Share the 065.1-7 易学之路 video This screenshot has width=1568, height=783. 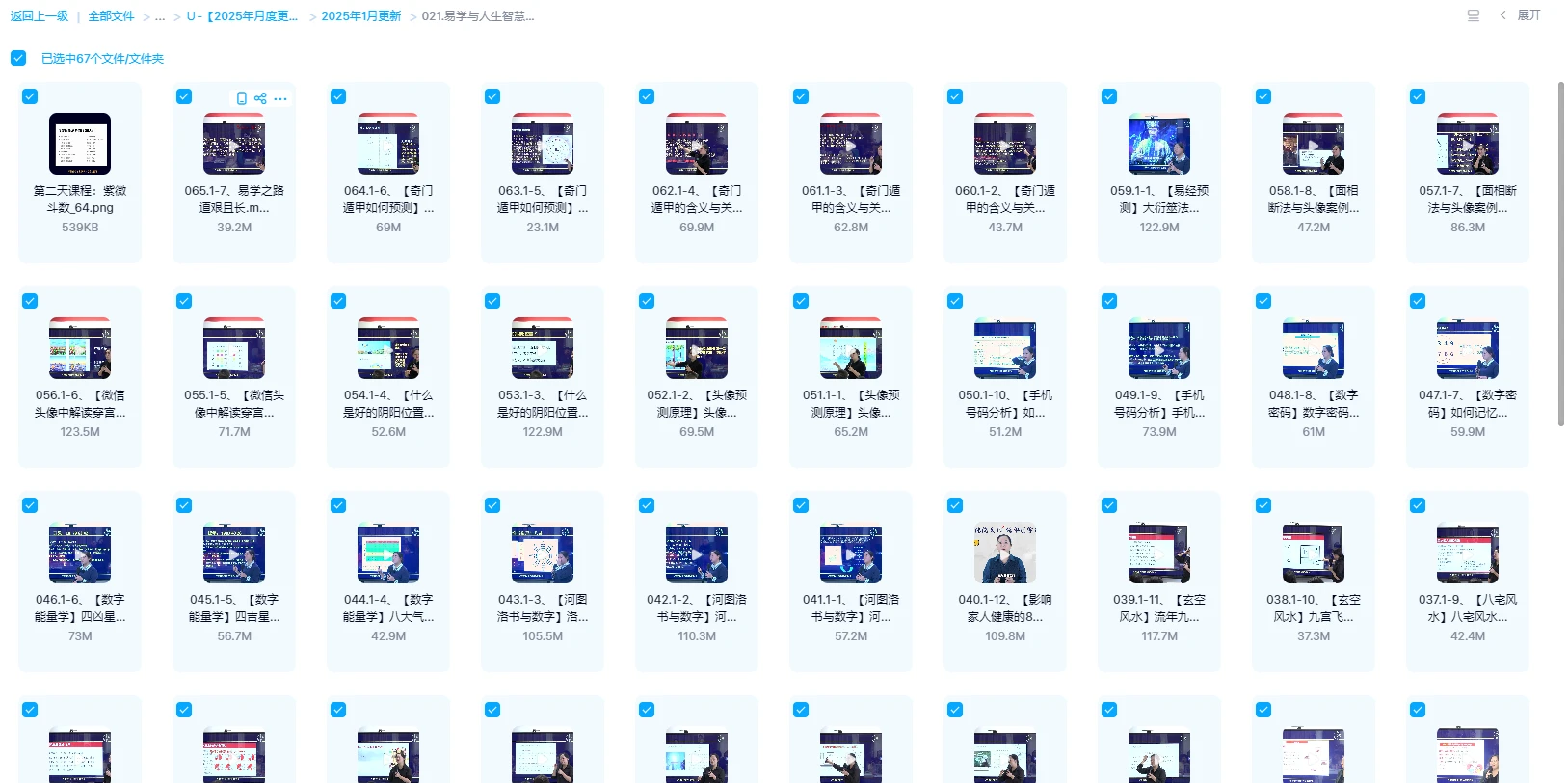pyautogui.click(x=260, y=98)
